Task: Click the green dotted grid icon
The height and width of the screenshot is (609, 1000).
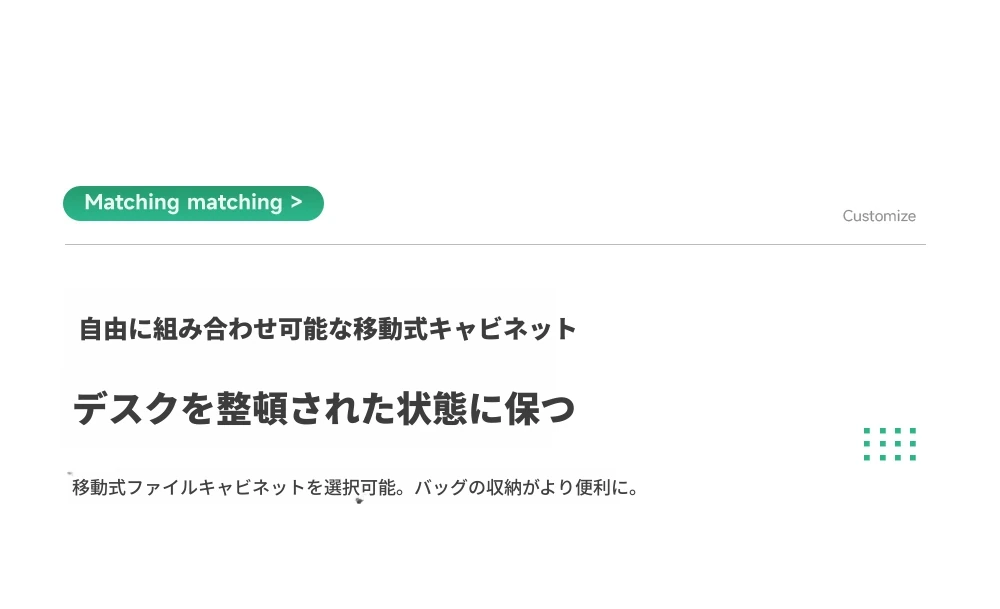Action: pyautogui.click(x=890, y=444)
